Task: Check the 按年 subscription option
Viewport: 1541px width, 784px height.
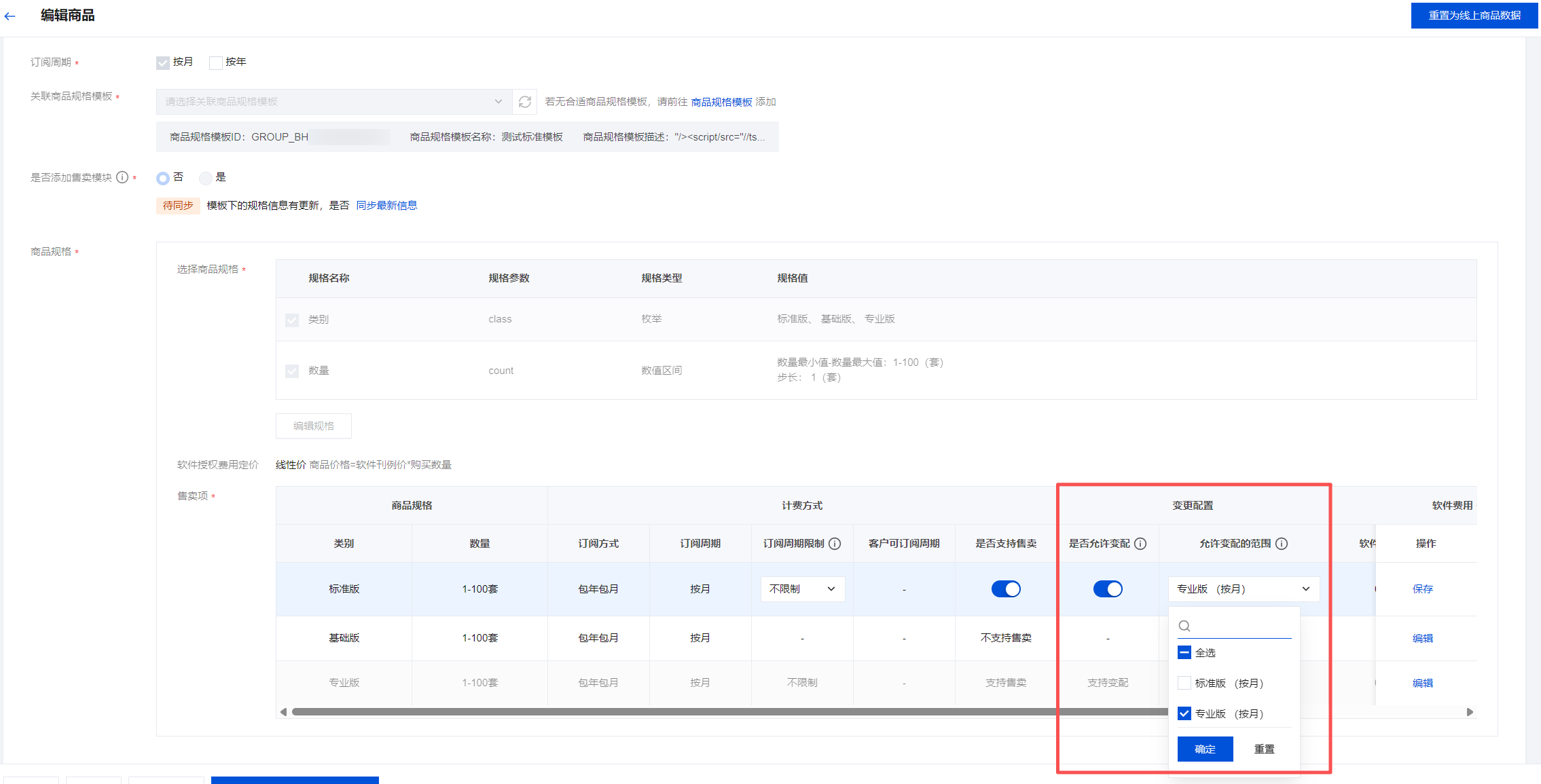Action: tap(216, 62)
